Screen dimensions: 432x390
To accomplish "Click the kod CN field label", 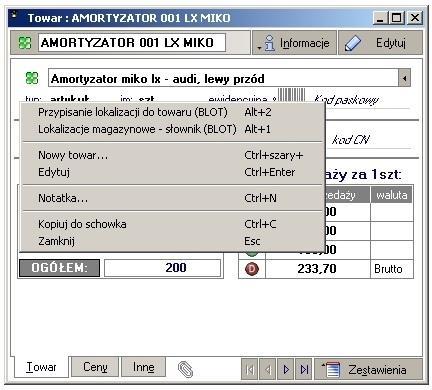I will point(350,140).
